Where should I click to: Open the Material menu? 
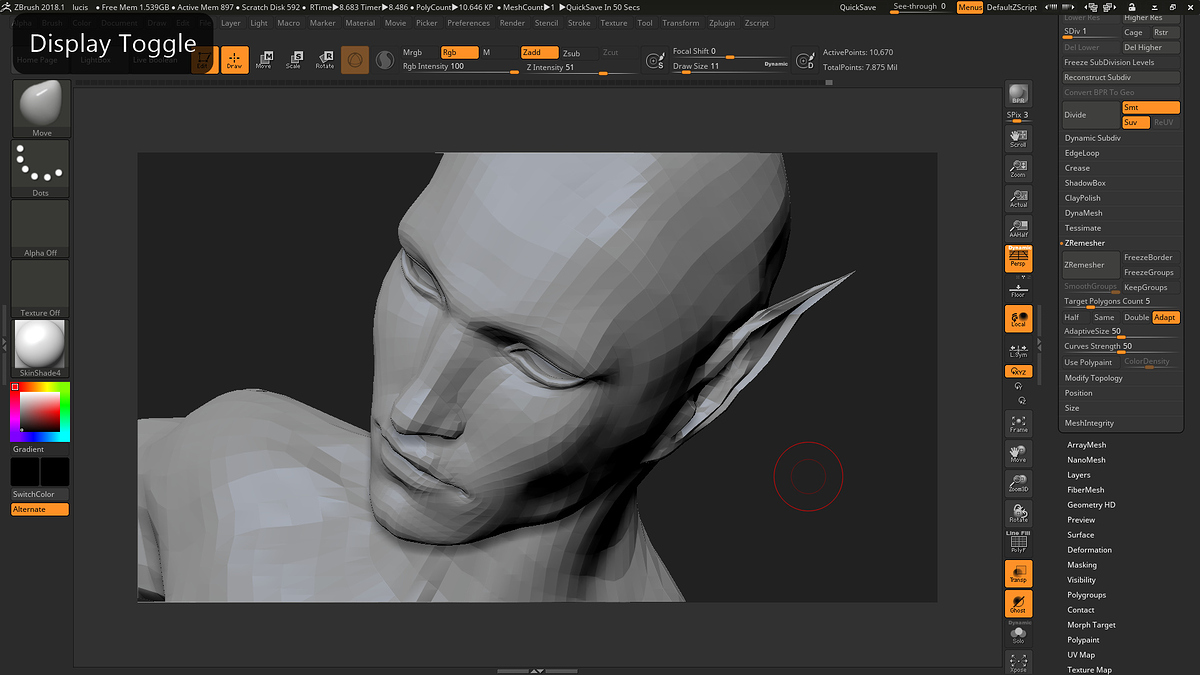click(360, 23)
